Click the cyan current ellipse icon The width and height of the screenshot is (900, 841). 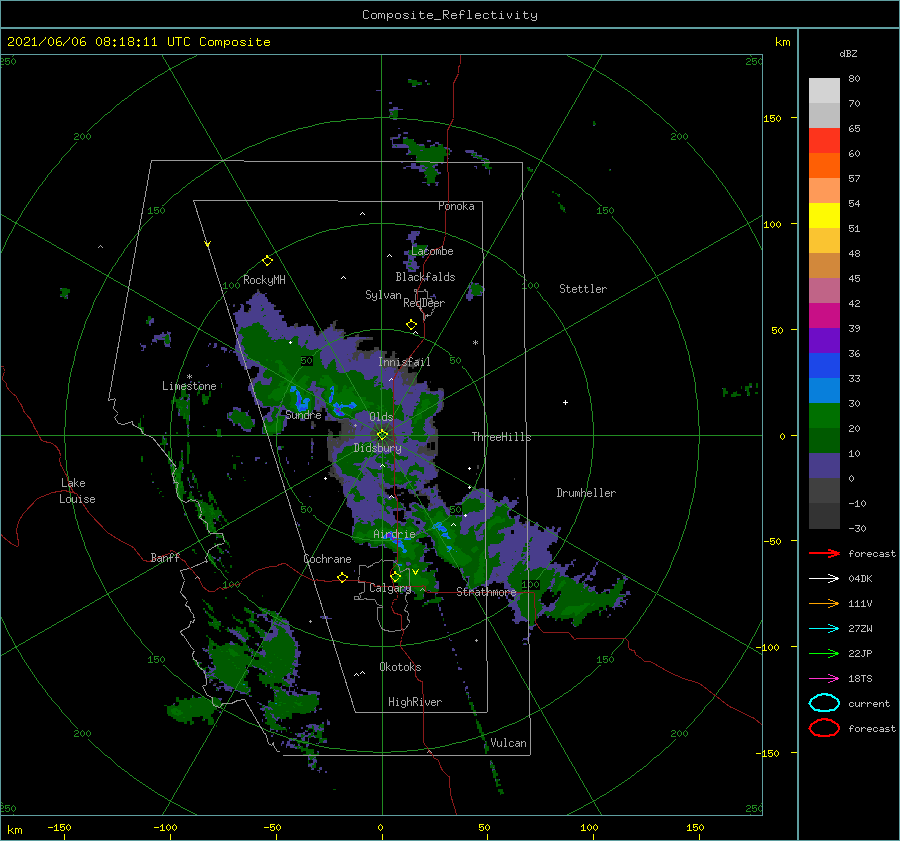pyautogui.click(x=824, y=703)
